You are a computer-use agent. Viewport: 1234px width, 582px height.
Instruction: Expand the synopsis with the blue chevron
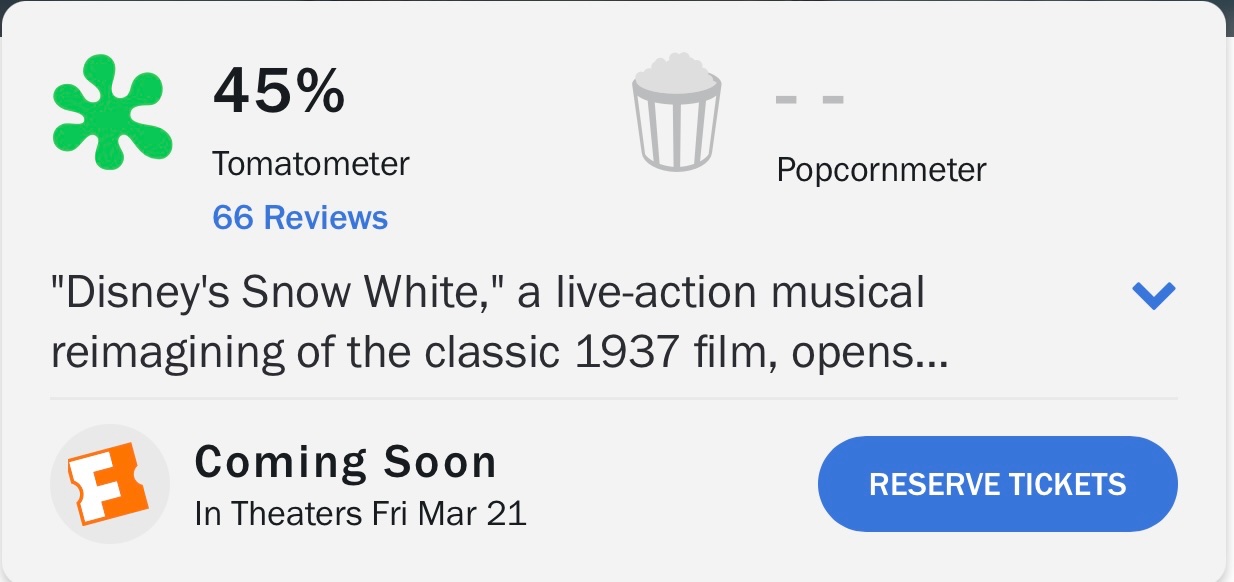(1153, 295)
